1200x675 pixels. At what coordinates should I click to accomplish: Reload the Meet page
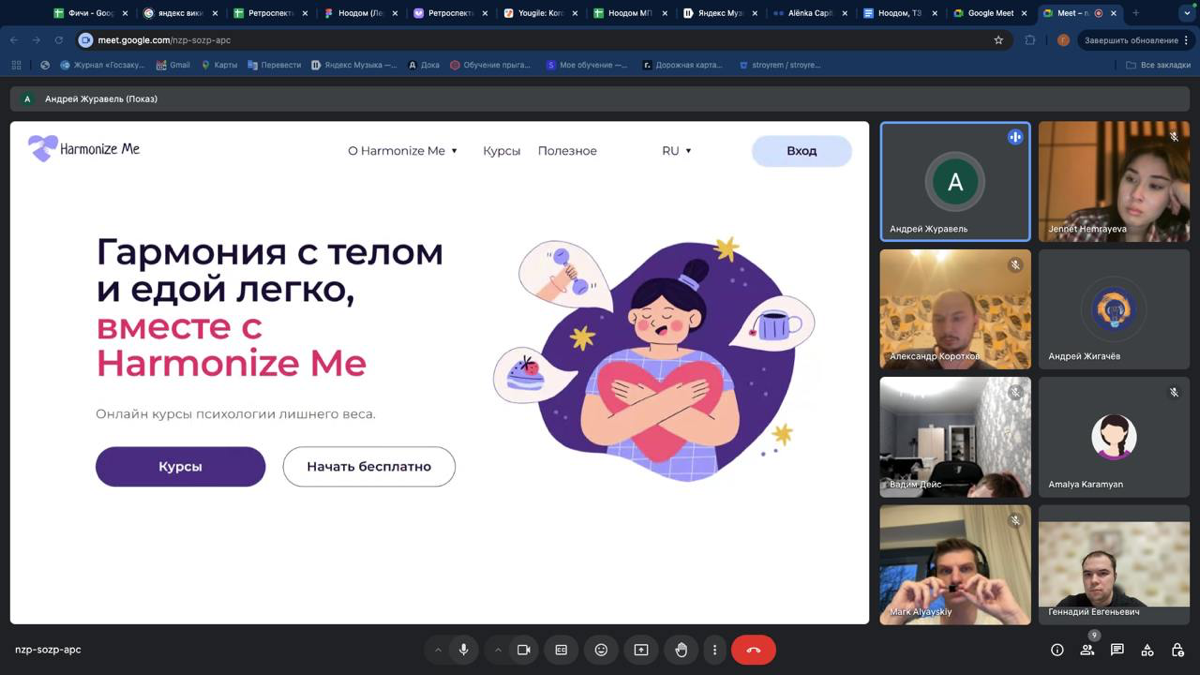[x=58, y=40]
